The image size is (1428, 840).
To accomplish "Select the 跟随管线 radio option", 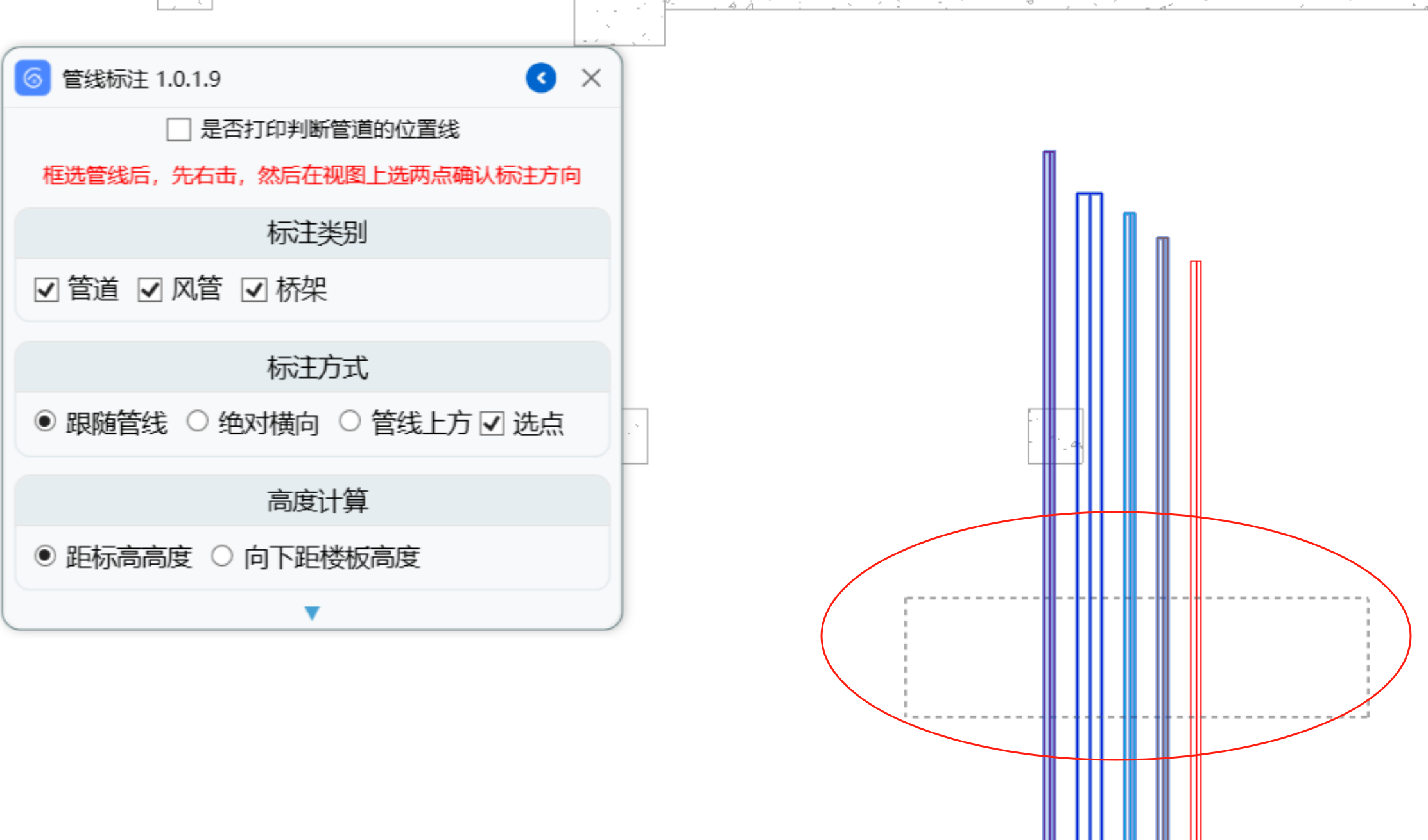I will pos(45,422).
